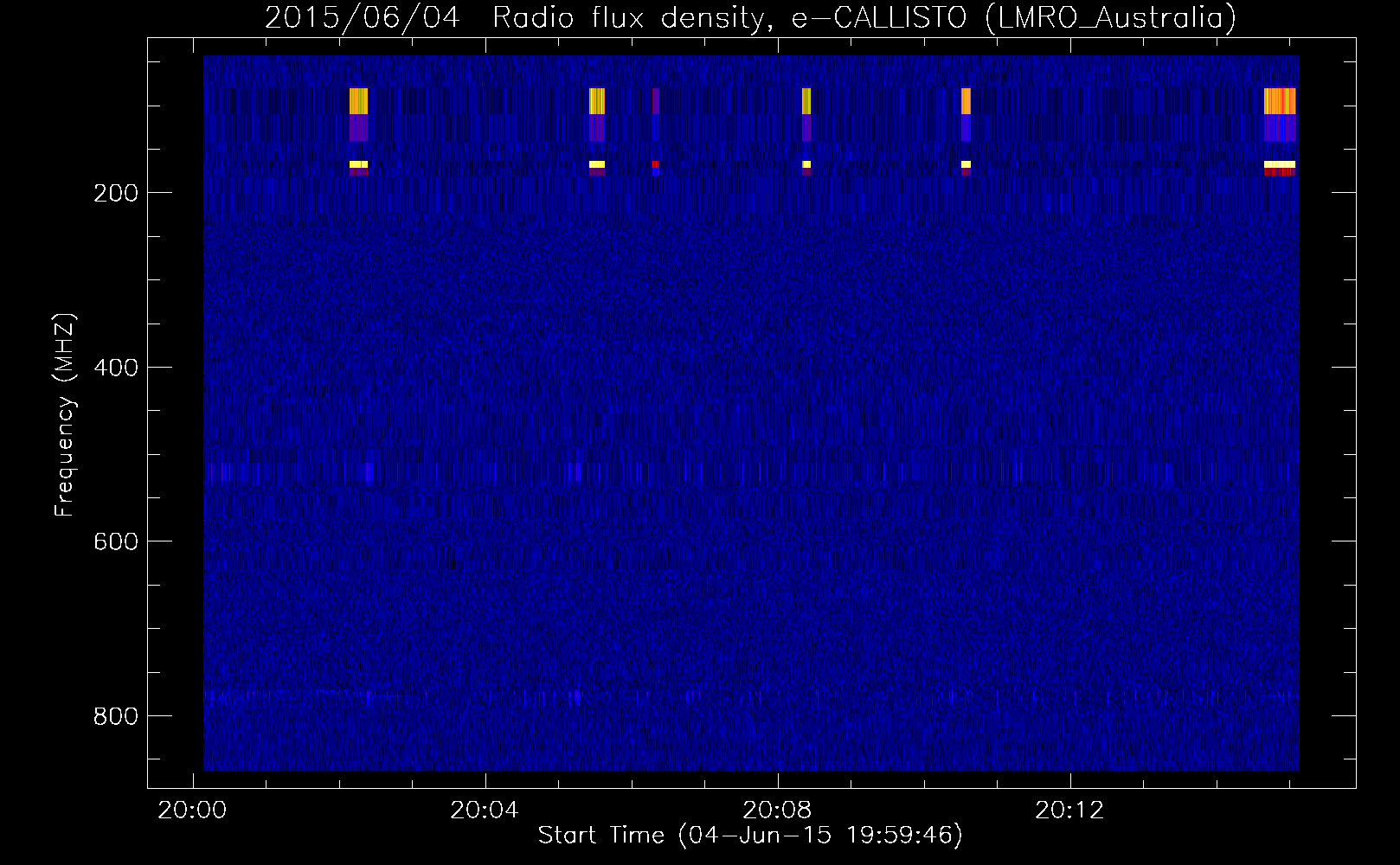
Task: Click the 20:12 time tick label
Action: (x=1069, y=811)
